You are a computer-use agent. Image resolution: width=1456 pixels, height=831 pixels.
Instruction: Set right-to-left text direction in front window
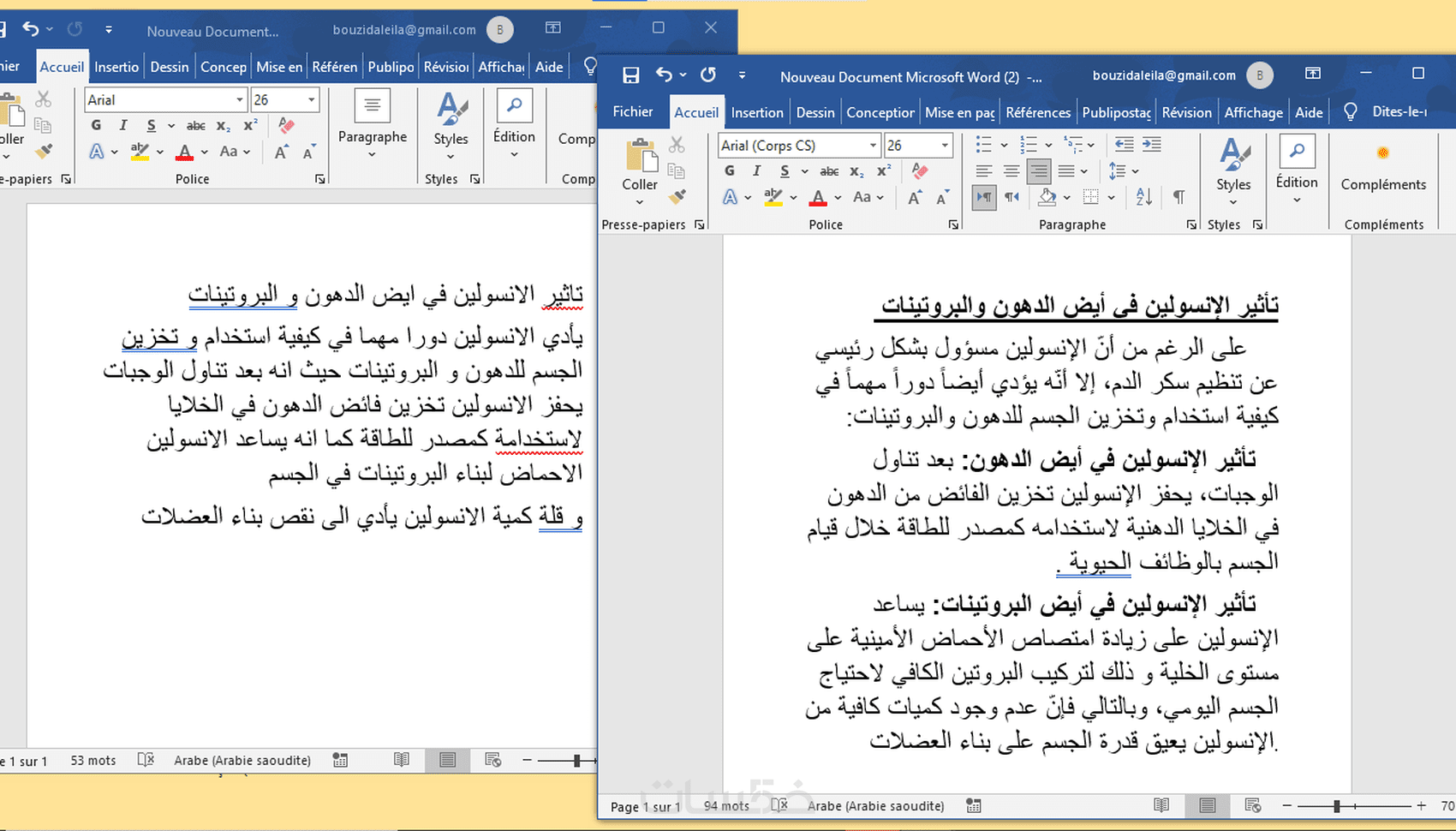pyautogui.click(x=1011, y=197)
